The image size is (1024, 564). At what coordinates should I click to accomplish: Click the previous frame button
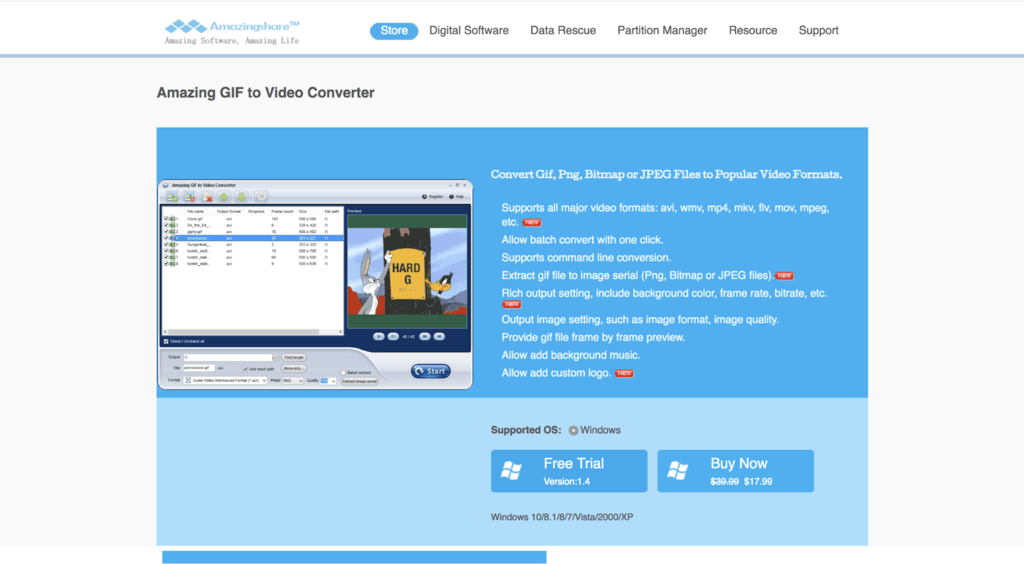point(424,336)
